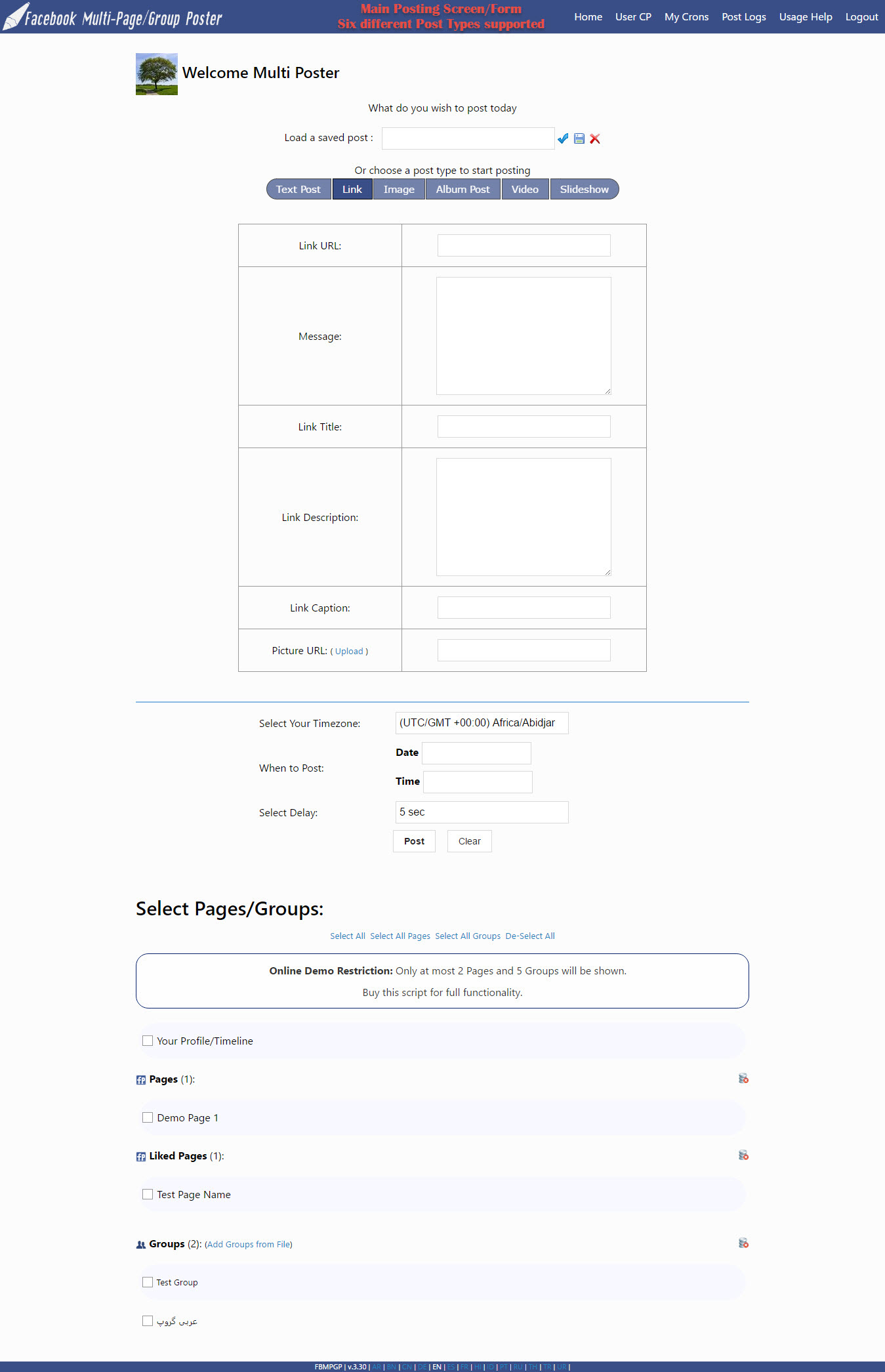Focus the Link URL input field
Image resolution: width=885 pixels, height=1372 pixels.
click(x=524, y=245)
